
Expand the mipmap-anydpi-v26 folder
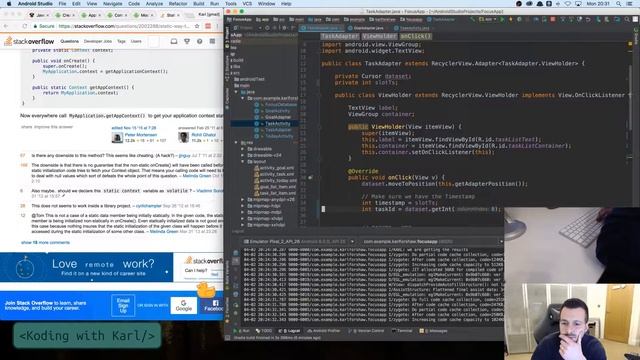tap(243, 200)
